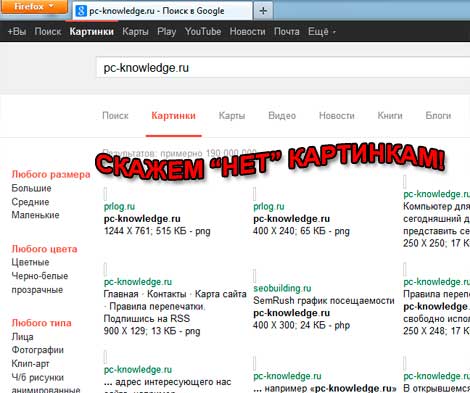Open Почта in the black Google bar
Screen dimensions: 470x393
tap(287, 32)
